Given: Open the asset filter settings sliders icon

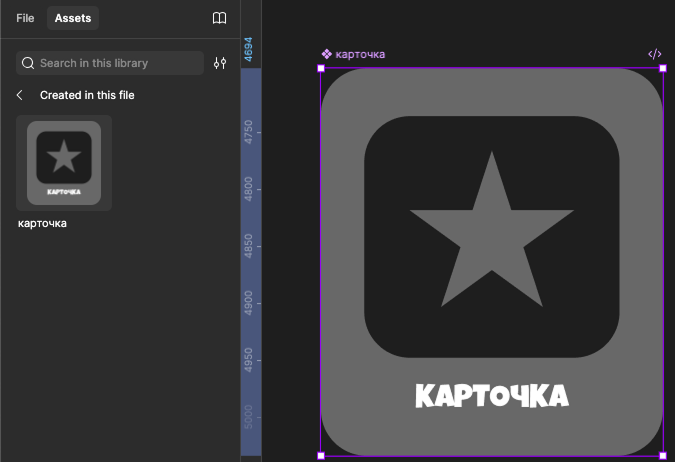Looking at the screenshot, I should click(220, 63).
